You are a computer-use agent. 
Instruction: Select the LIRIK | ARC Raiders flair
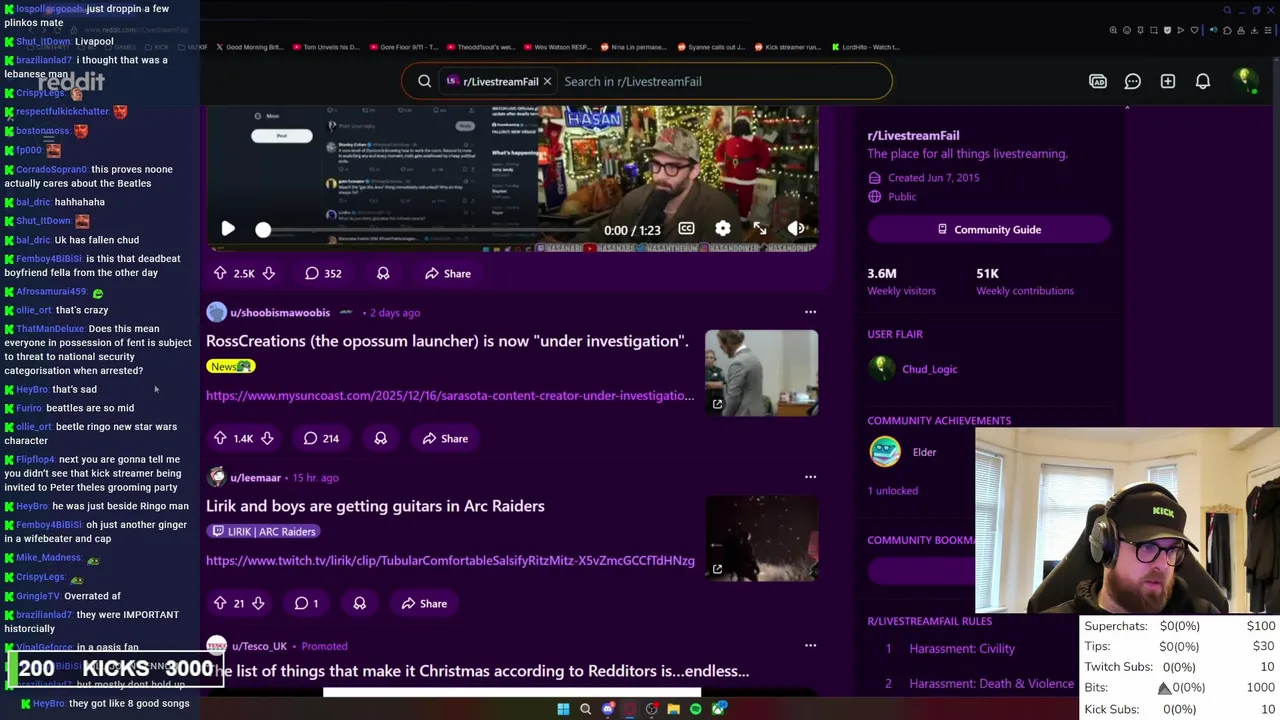coord(263,531)
